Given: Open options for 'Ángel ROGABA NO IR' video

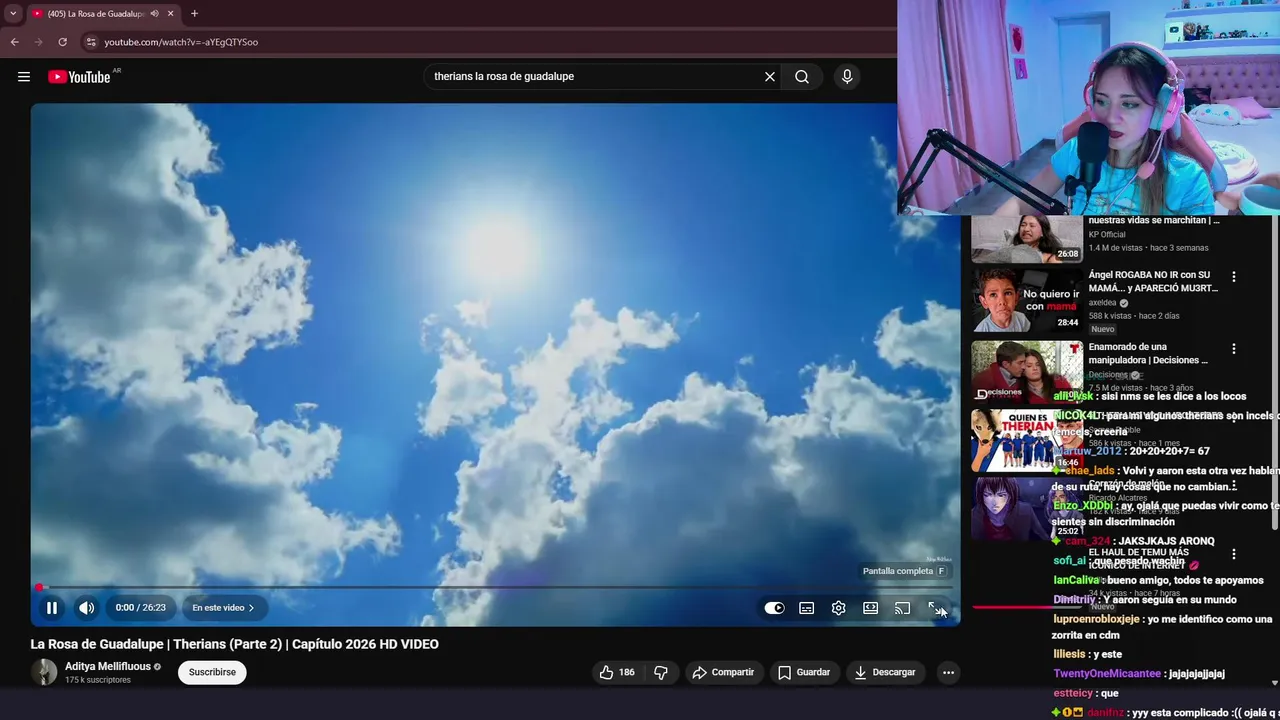Looking at the screenshot, I should click(1234, 277).
